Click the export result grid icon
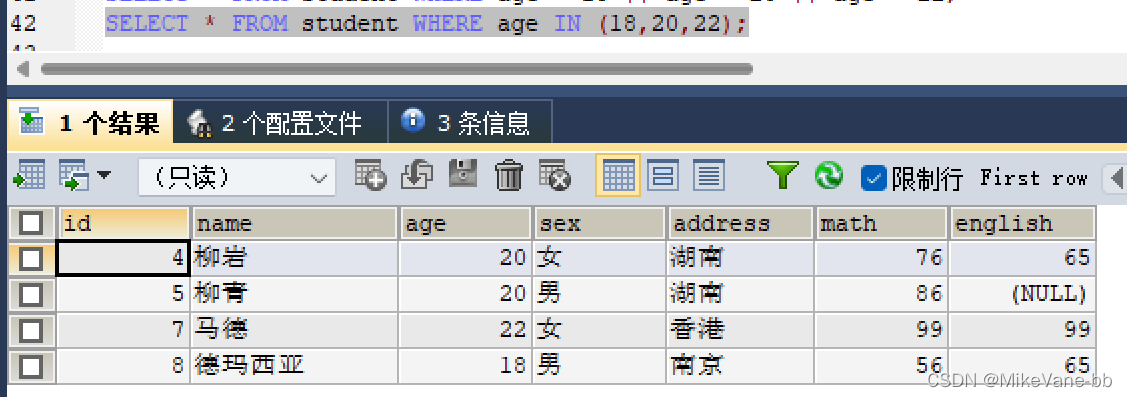The image size is (1127, 397). (x=29, y=175)
